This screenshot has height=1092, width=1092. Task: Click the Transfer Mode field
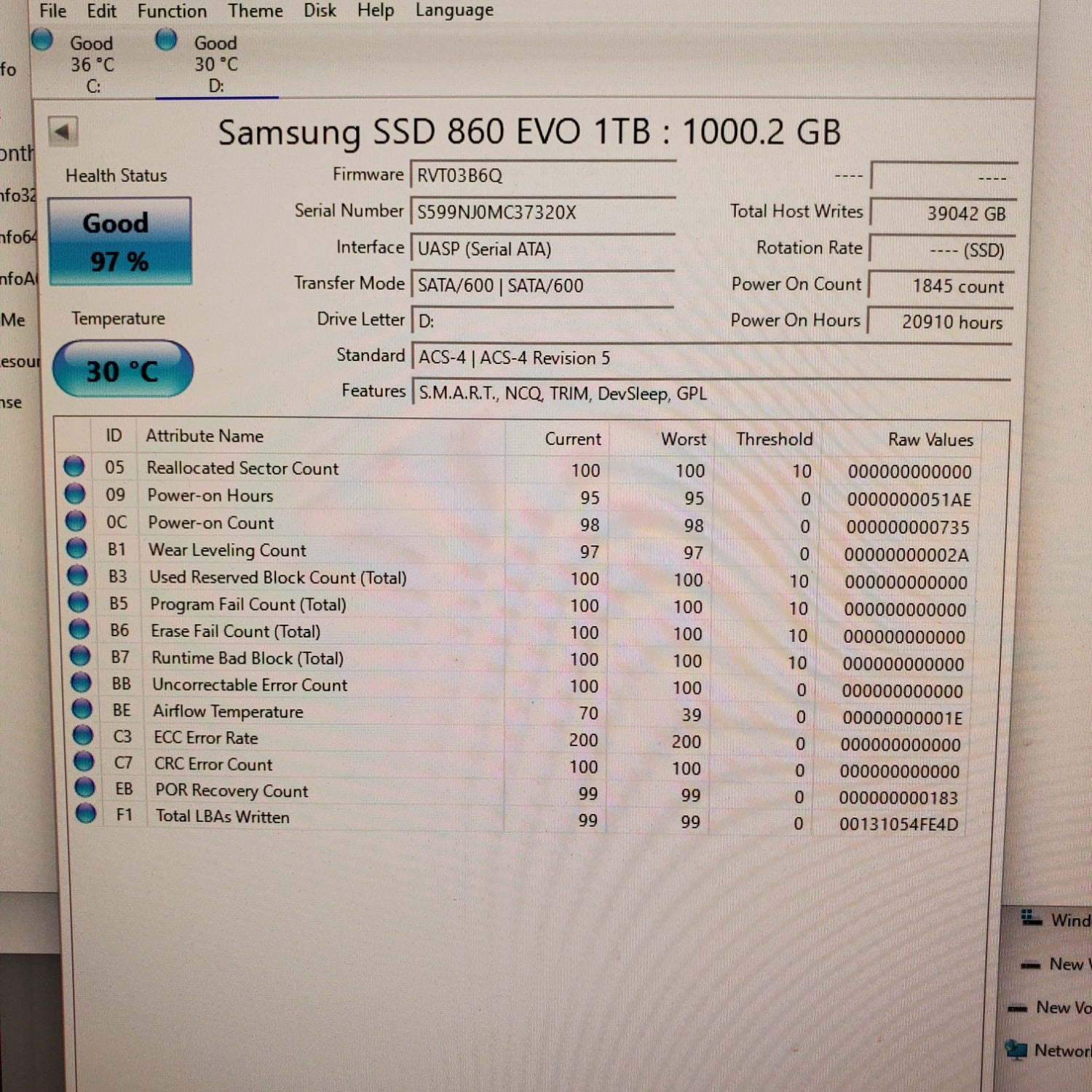click(x=542, y=285)
